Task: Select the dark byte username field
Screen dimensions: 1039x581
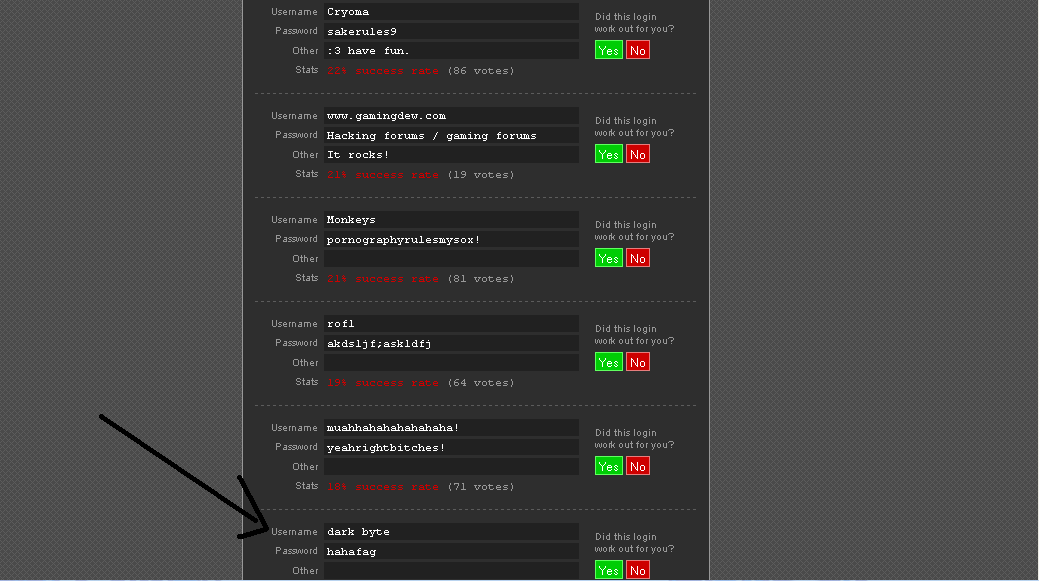Action: click(x=451, y=532)
